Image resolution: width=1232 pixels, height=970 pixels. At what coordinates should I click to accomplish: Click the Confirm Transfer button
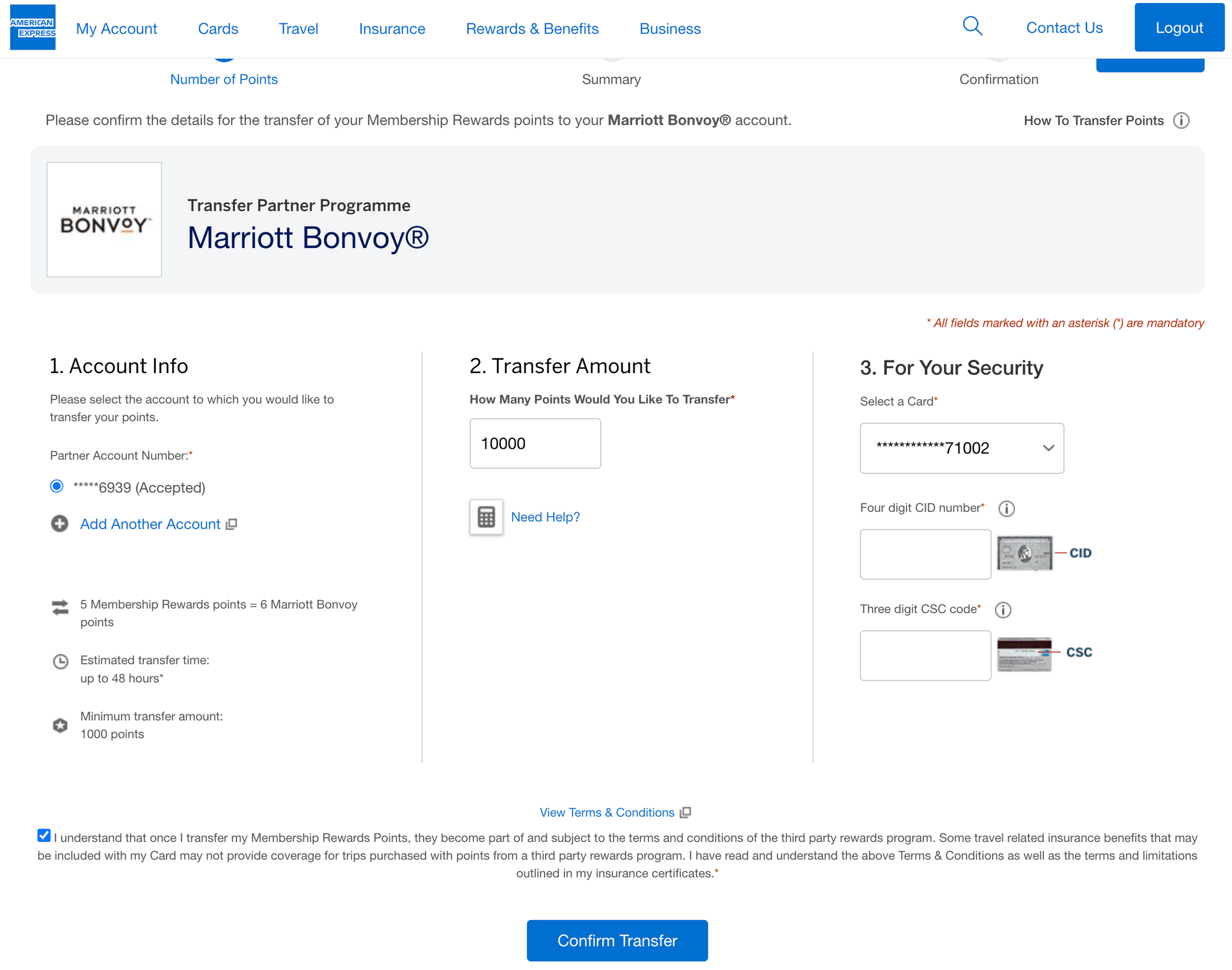click(617, 941)
